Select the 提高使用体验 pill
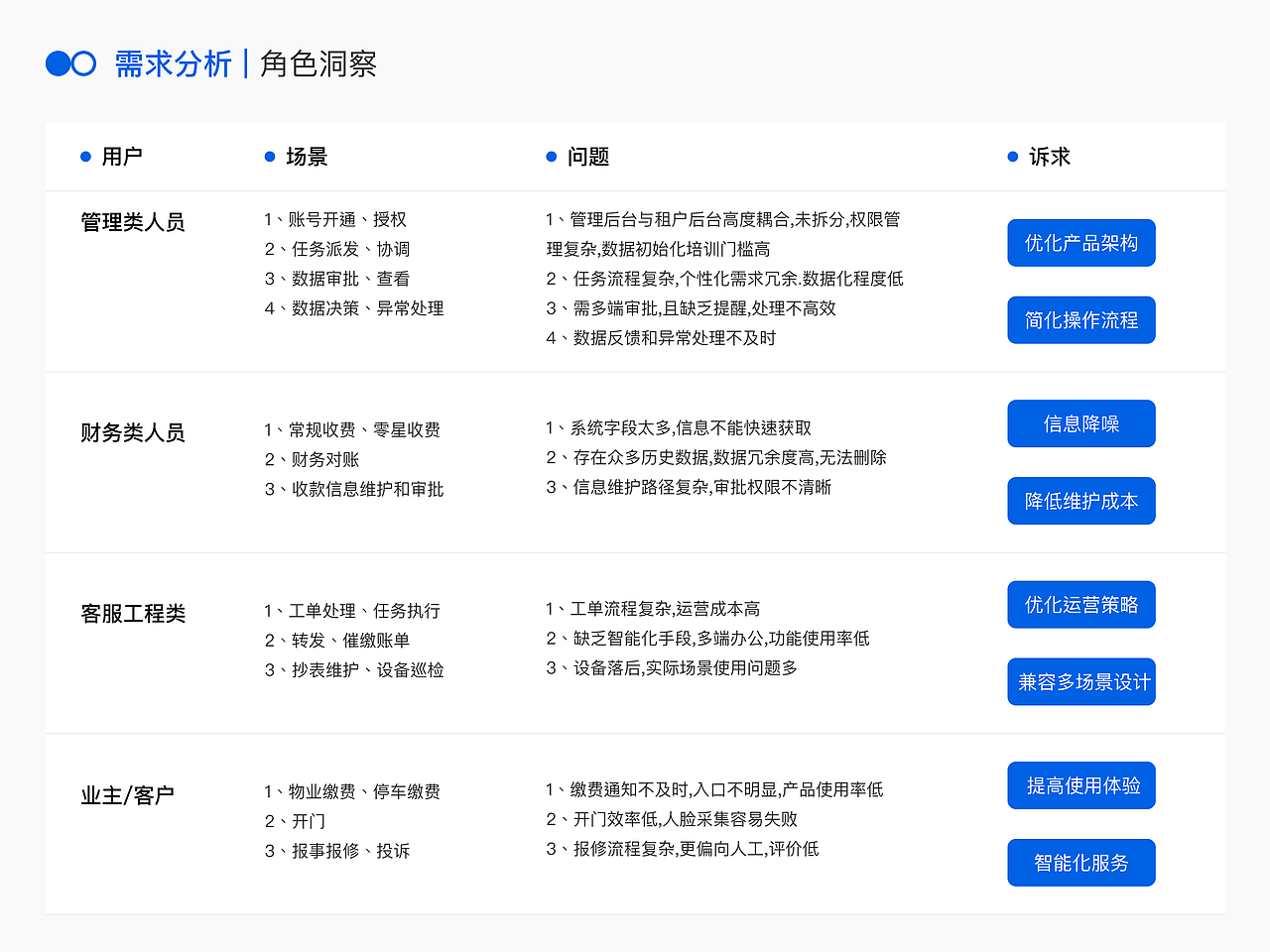 1080,784
